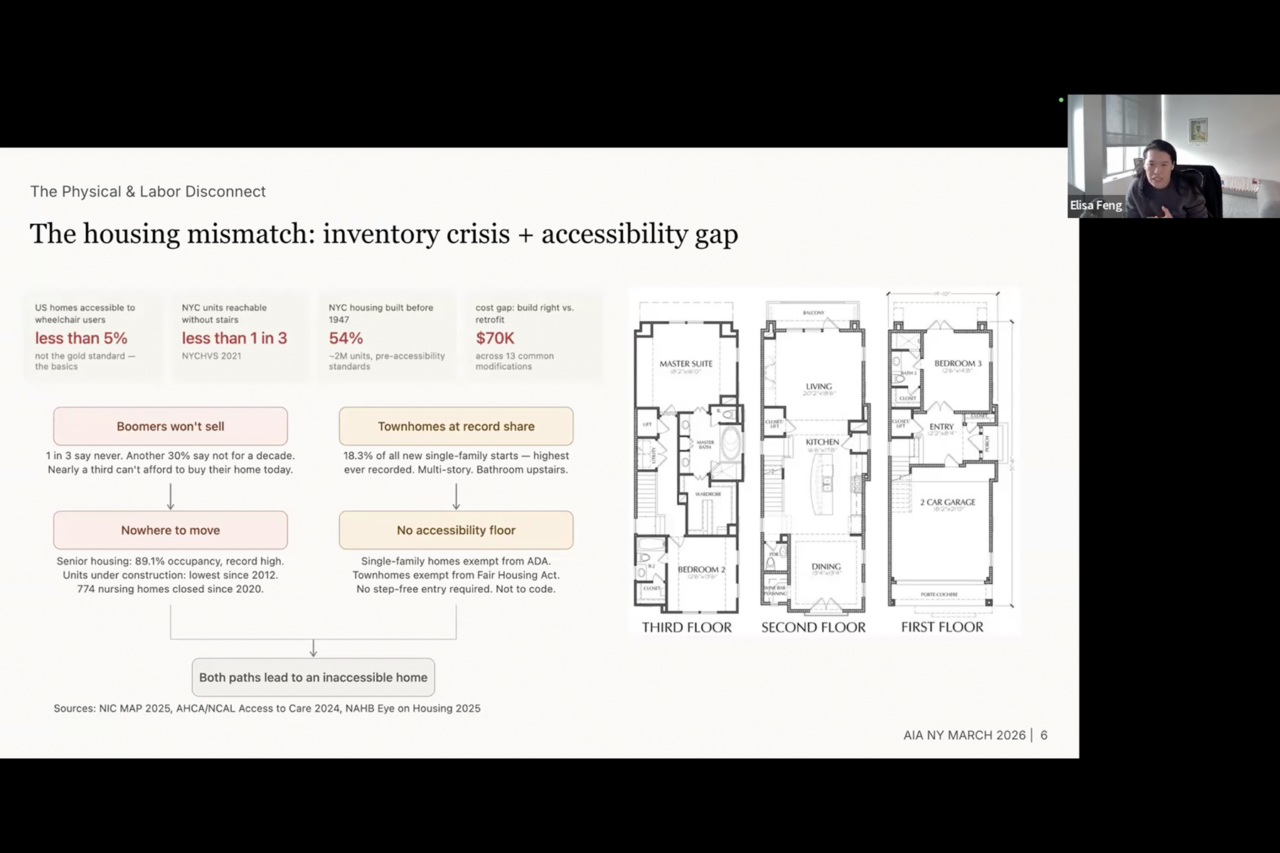Click the Sources citation line
The image size is (1280, 853).
click(267, 708)
